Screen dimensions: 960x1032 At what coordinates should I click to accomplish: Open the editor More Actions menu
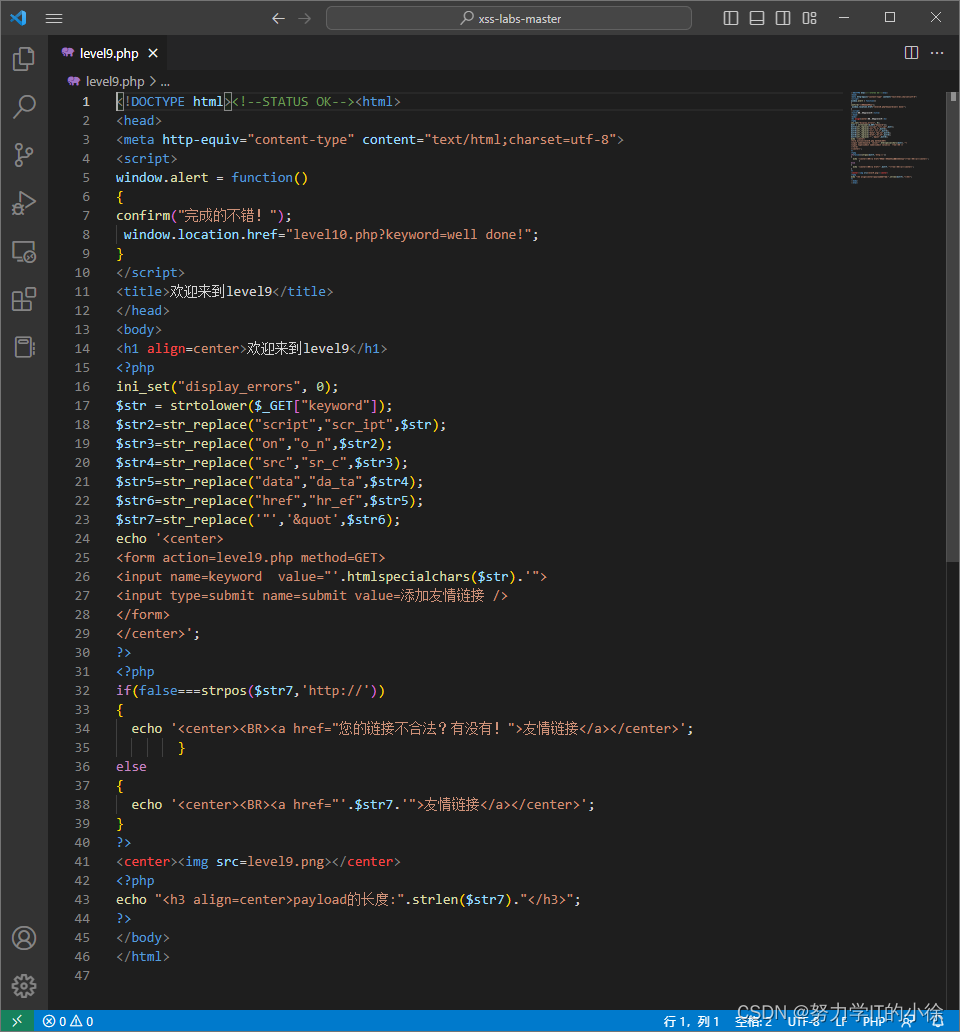(x=937, y=53)
